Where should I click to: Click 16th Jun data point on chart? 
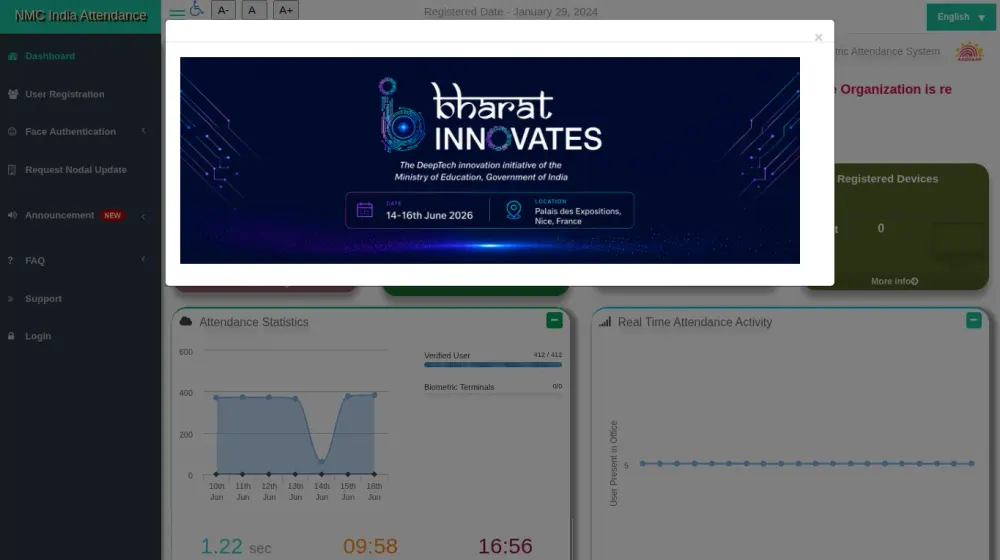[374, 395]
